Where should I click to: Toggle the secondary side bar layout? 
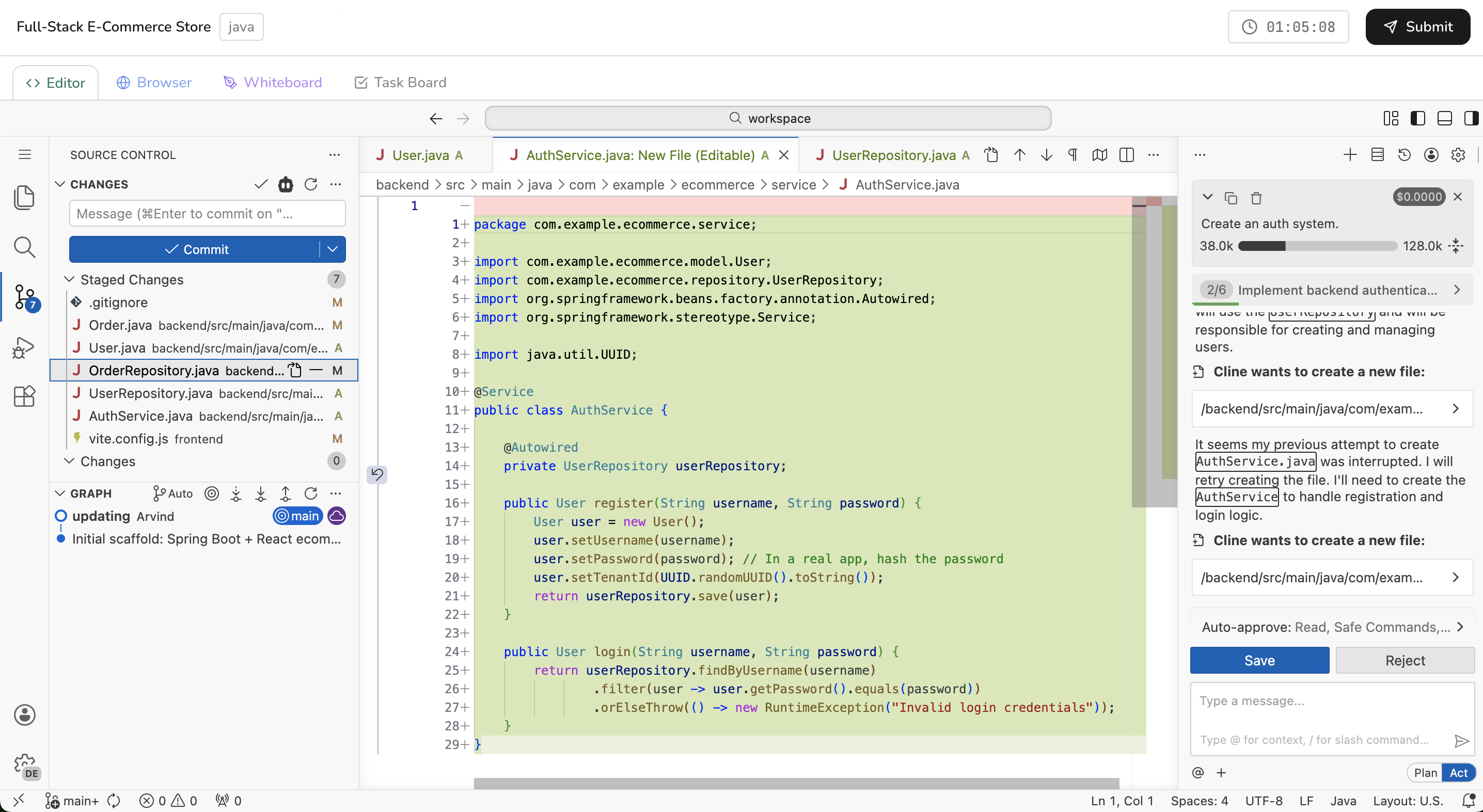pos(1471,119)
